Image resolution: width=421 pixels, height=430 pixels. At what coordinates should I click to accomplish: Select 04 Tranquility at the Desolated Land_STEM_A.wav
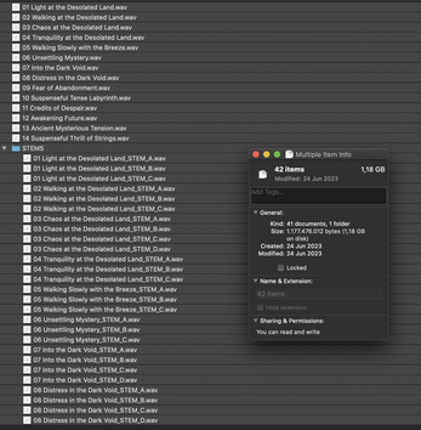(108, 259)
